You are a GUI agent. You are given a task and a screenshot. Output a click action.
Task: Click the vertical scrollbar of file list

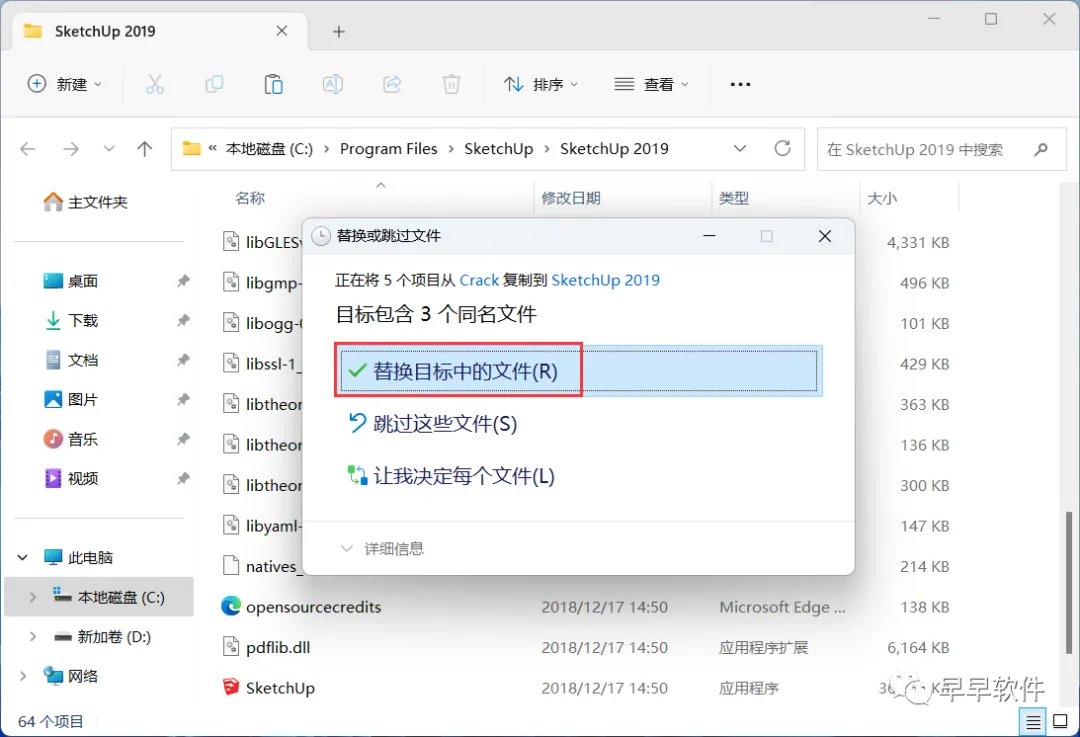click(1068, 583)
